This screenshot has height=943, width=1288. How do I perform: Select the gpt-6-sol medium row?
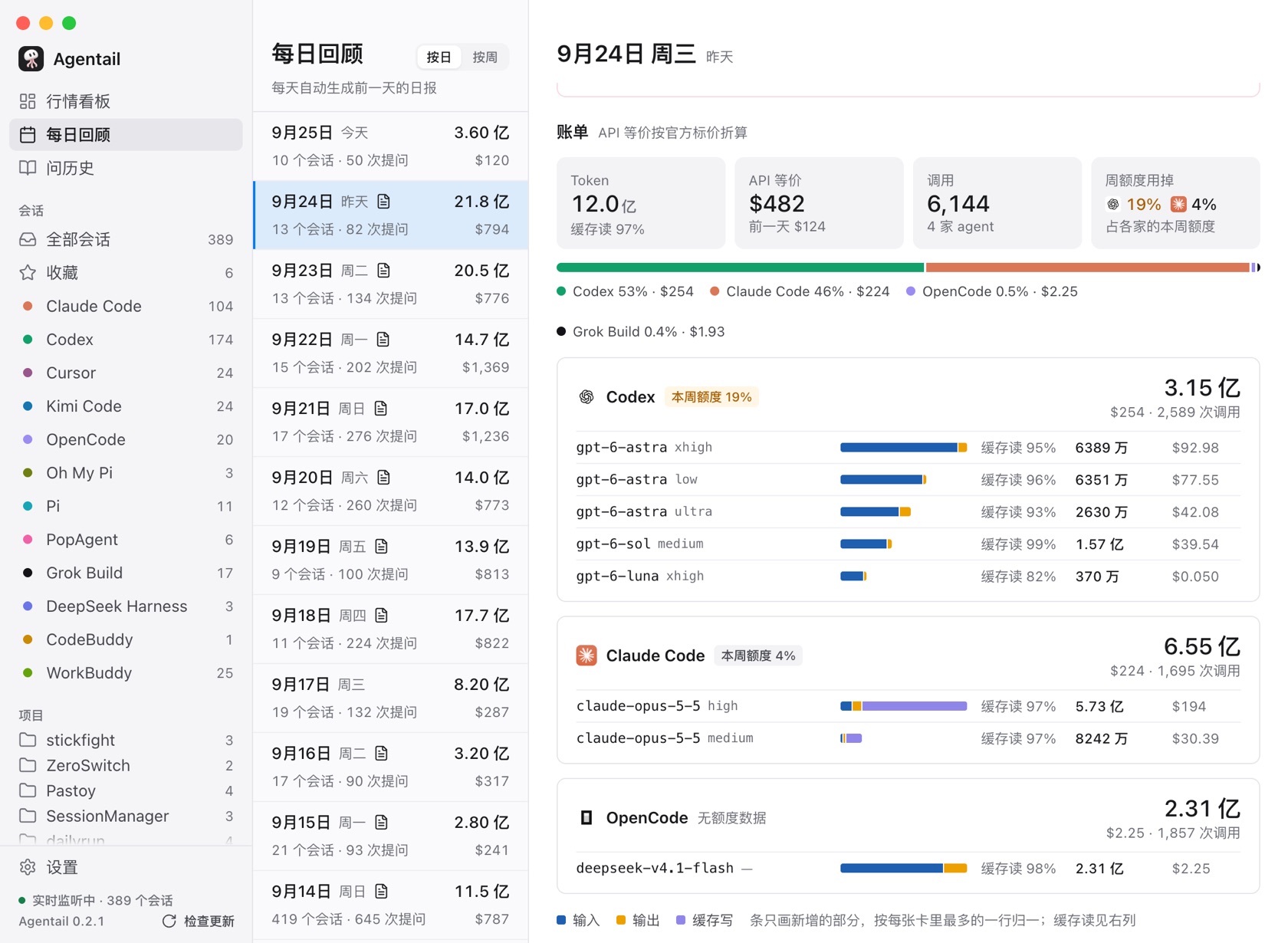tap(908, 544)
